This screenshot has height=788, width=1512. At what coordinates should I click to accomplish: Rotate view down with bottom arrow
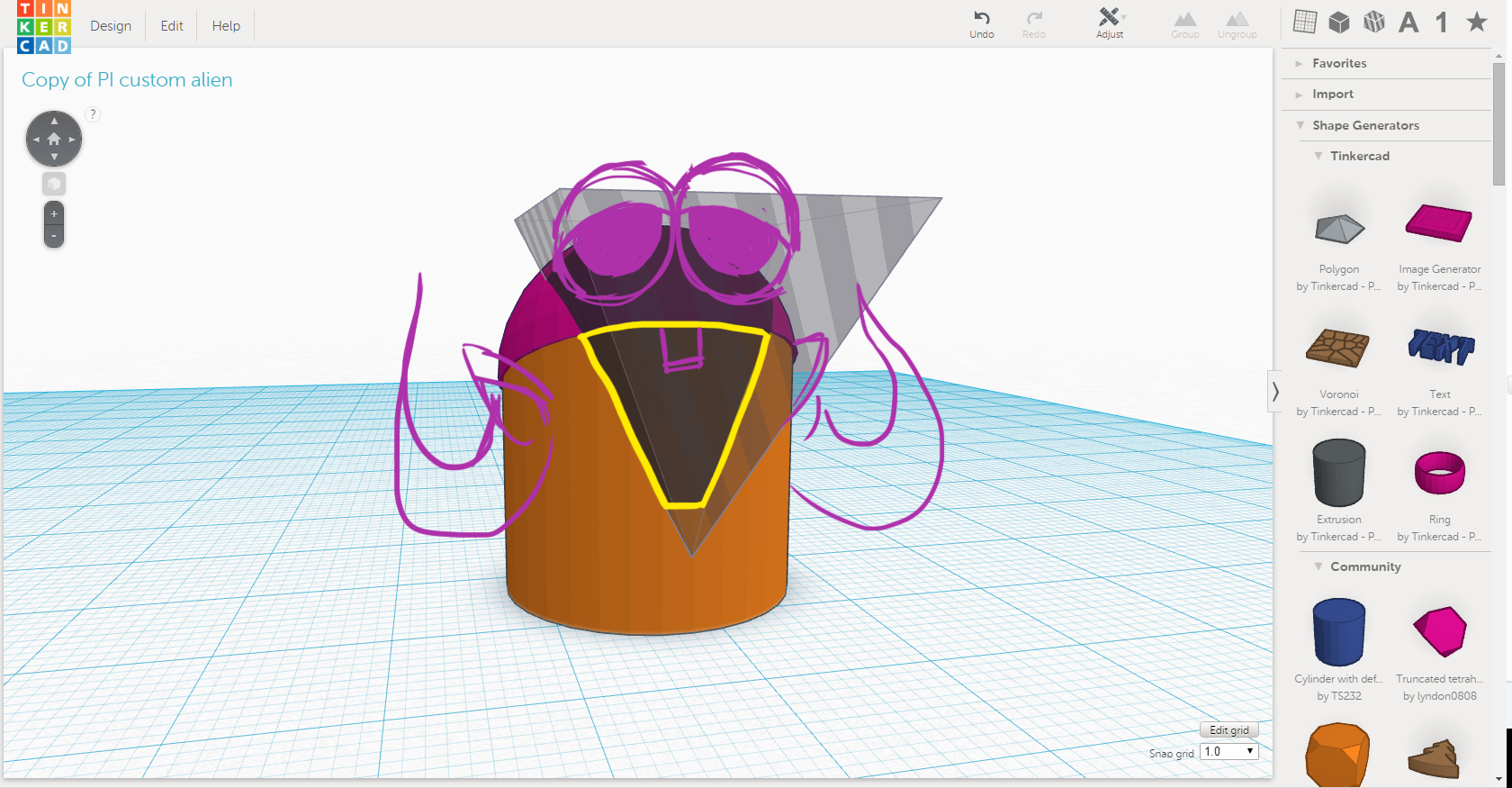tap(54, 157)
